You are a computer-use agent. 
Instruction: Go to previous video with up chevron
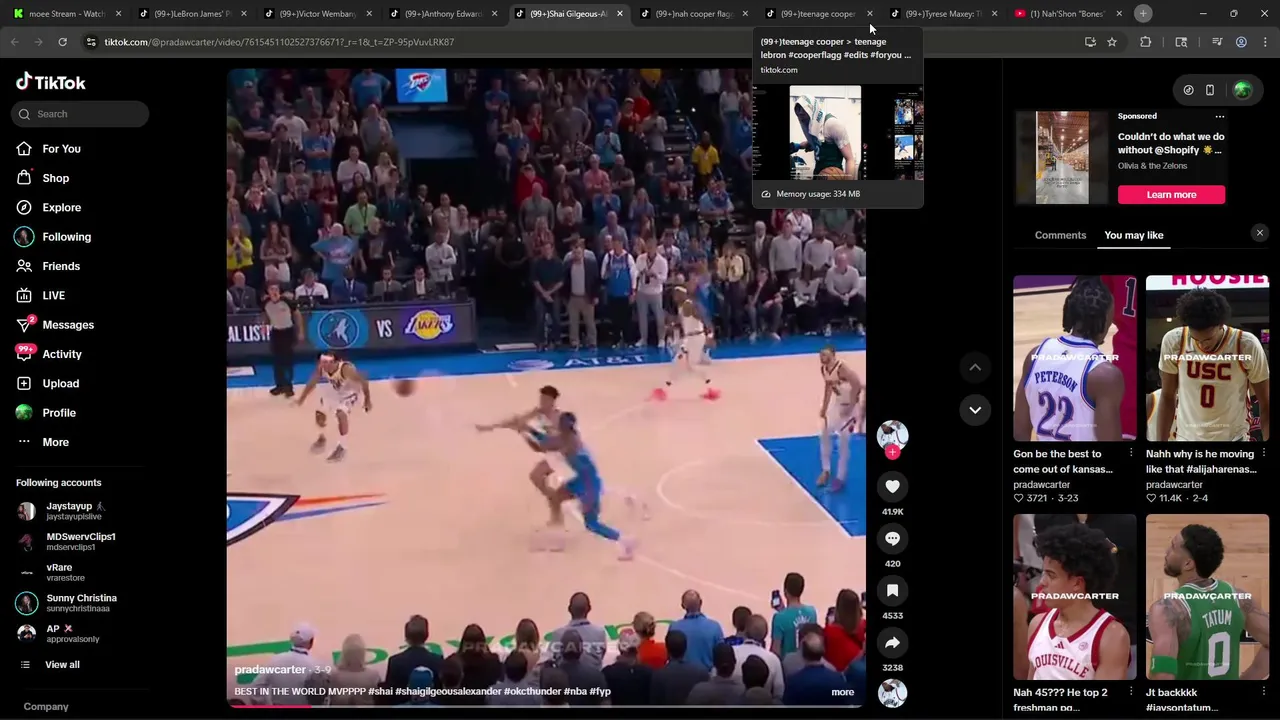(975, 367)
